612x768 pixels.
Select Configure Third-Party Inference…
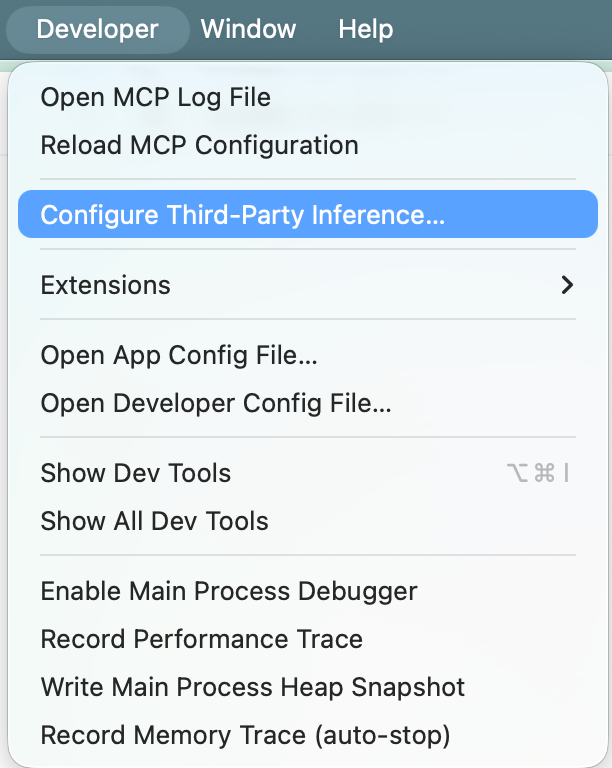click(x=242, y=215)
